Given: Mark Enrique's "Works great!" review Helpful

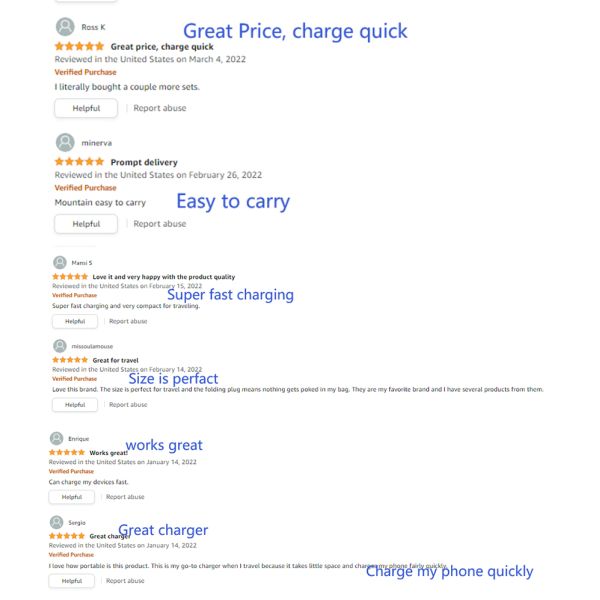Looking at the screenshot, I should (72, 497).
